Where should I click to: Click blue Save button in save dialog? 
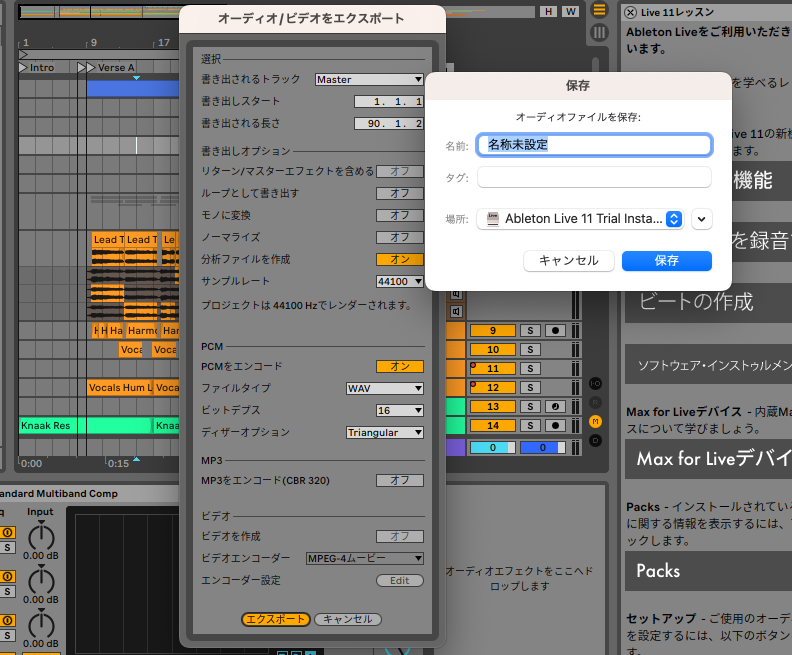pos(667,261)
